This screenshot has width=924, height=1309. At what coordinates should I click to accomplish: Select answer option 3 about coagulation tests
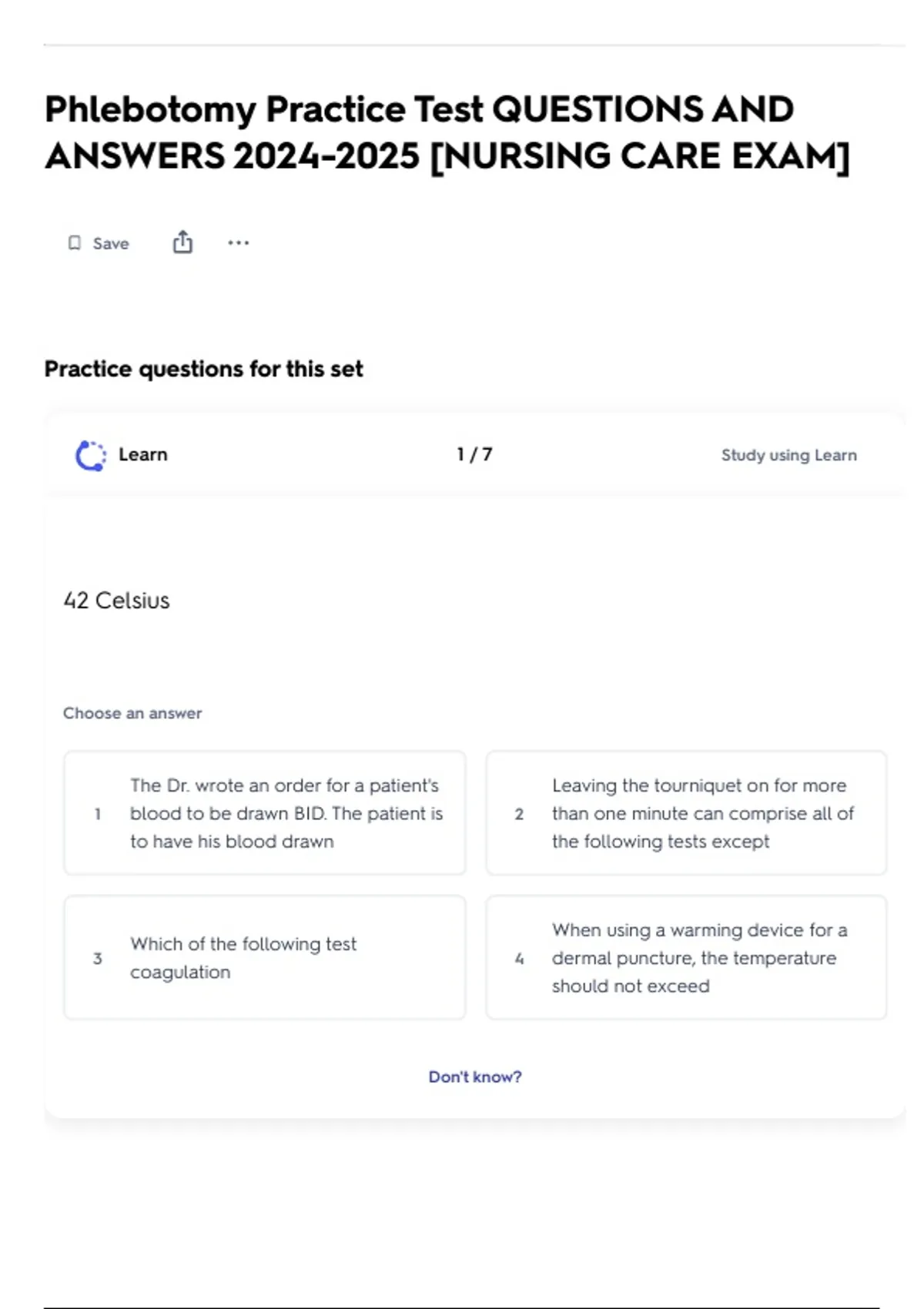(x=264, y=958)
